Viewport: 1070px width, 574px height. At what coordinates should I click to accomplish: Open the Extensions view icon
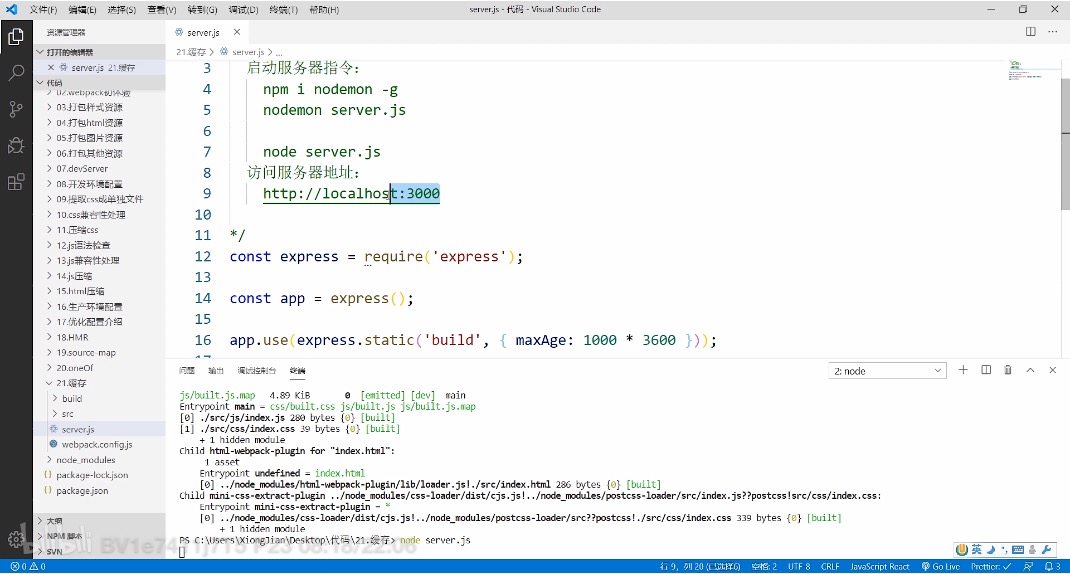tap(16, 182)
